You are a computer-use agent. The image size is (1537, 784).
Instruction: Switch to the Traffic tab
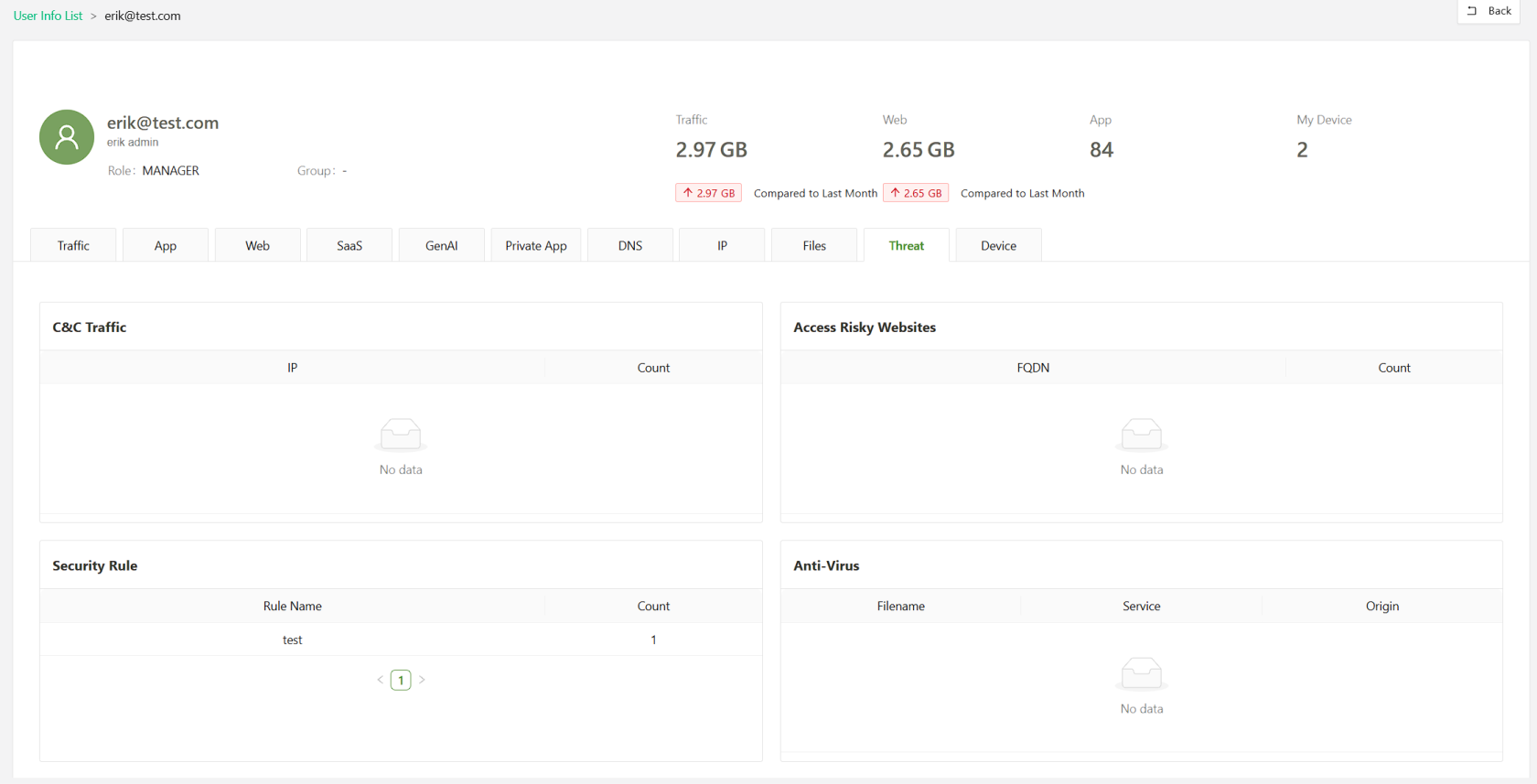[73, 245]
